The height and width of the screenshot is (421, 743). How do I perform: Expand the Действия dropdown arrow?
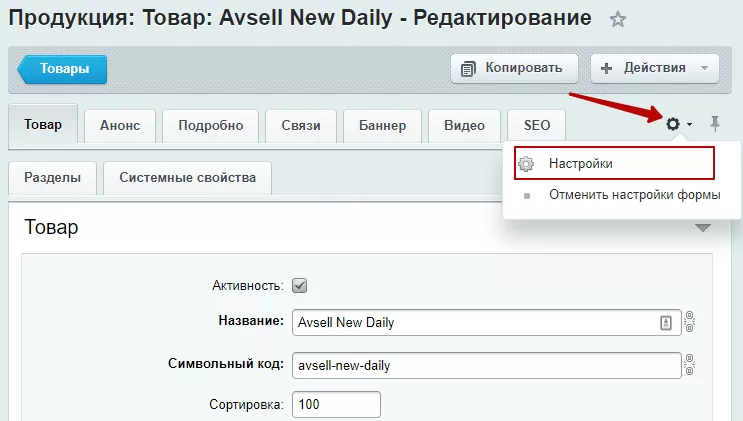tap(704, 68)
